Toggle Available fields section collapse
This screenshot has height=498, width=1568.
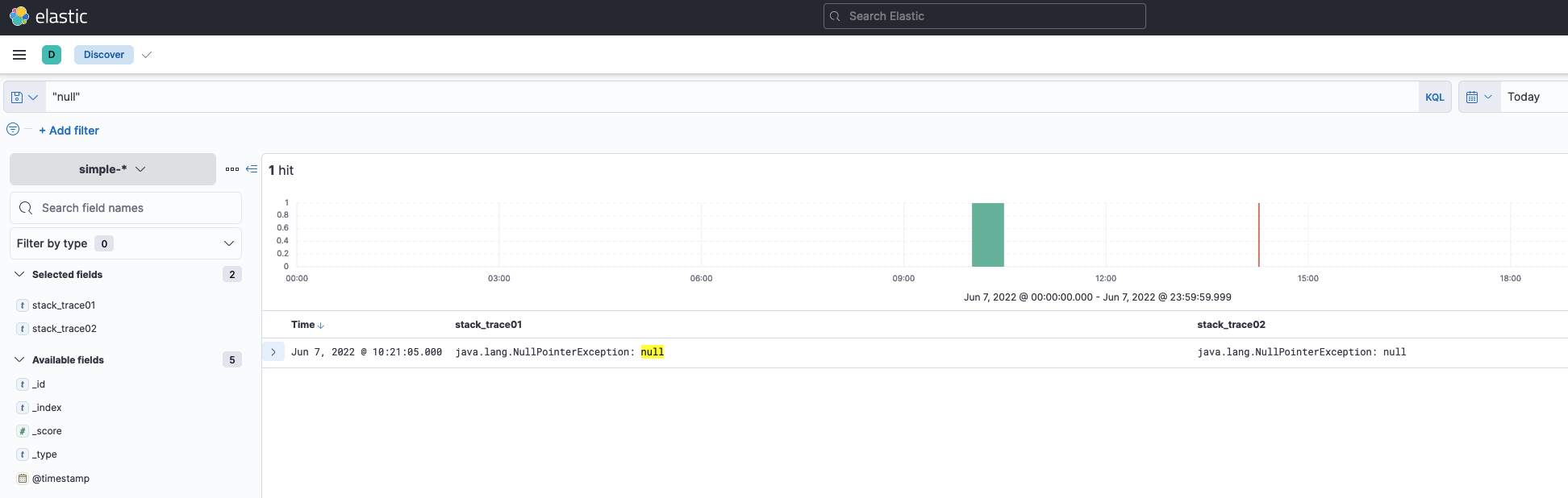click(19, 360)
